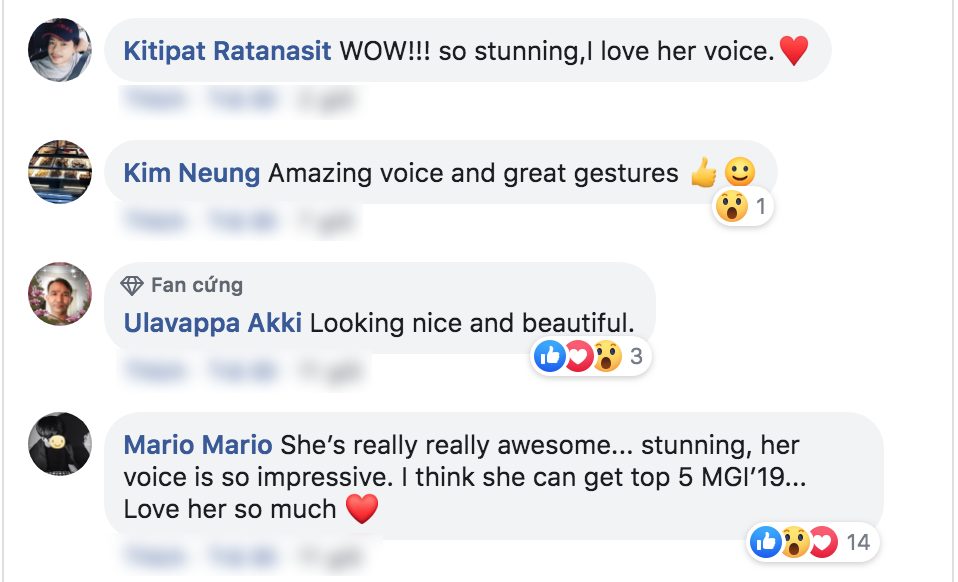
Task: Click Ulavappa Akki's profile picture
Action: [60, 295]
